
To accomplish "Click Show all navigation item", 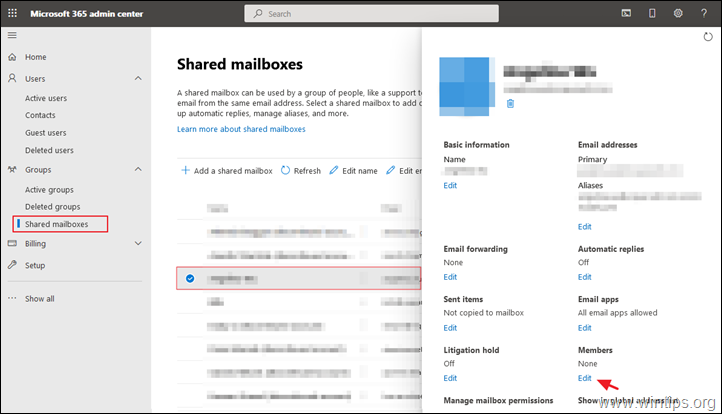I will pos(40,298).
